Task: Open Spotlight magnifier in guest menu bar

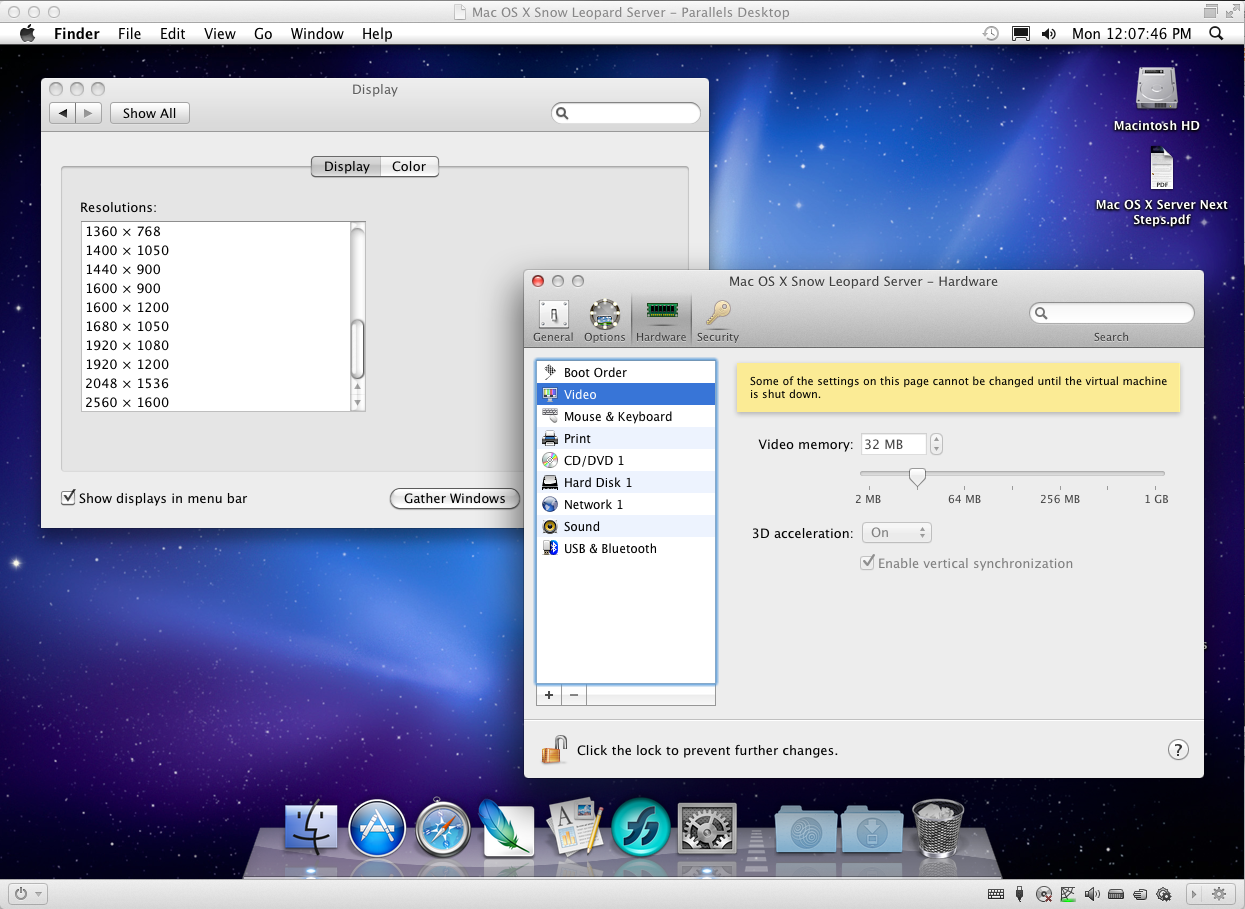Action: point(1216,33)
